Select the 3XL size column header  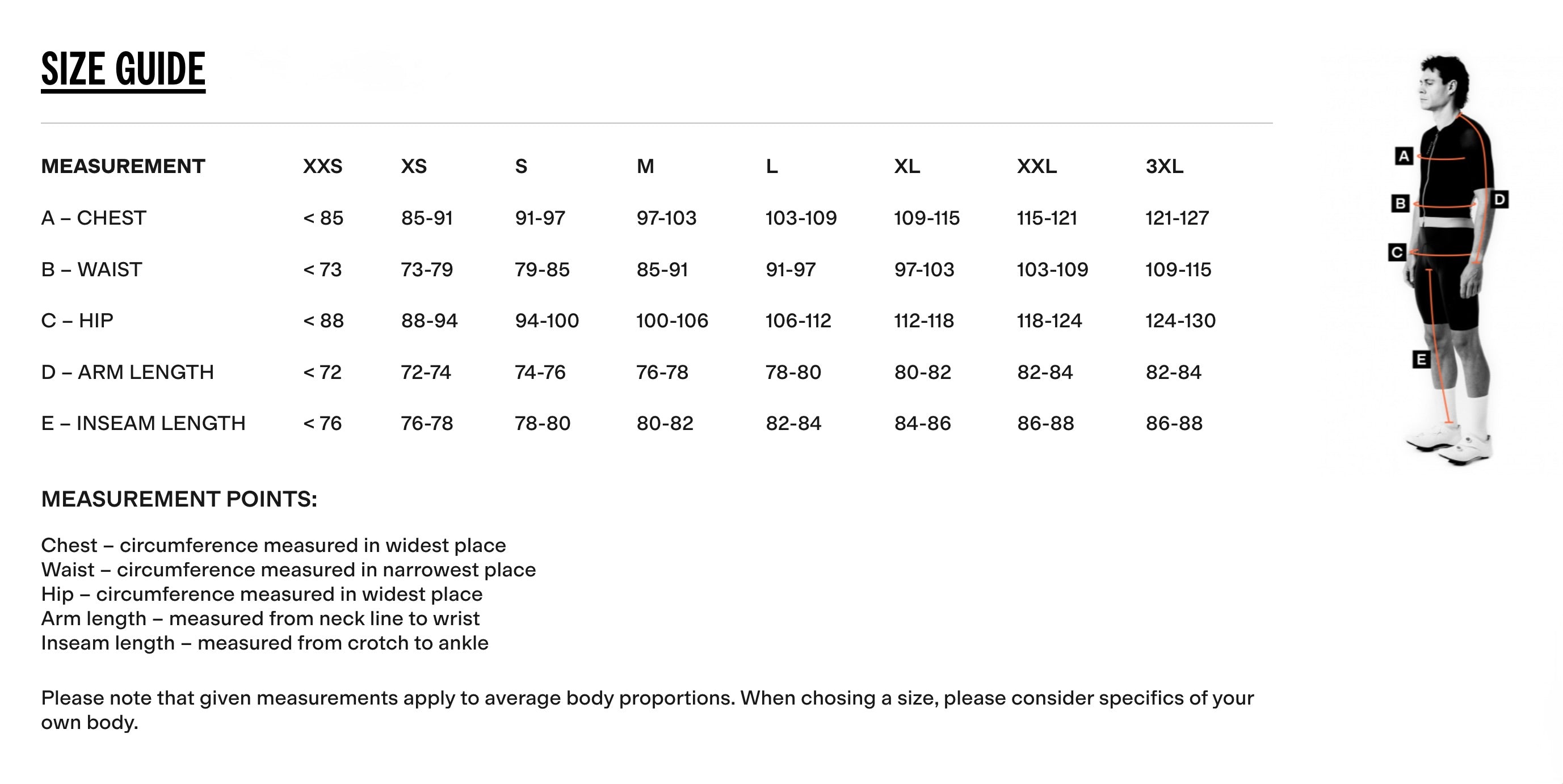click(x=1164, y=166)
